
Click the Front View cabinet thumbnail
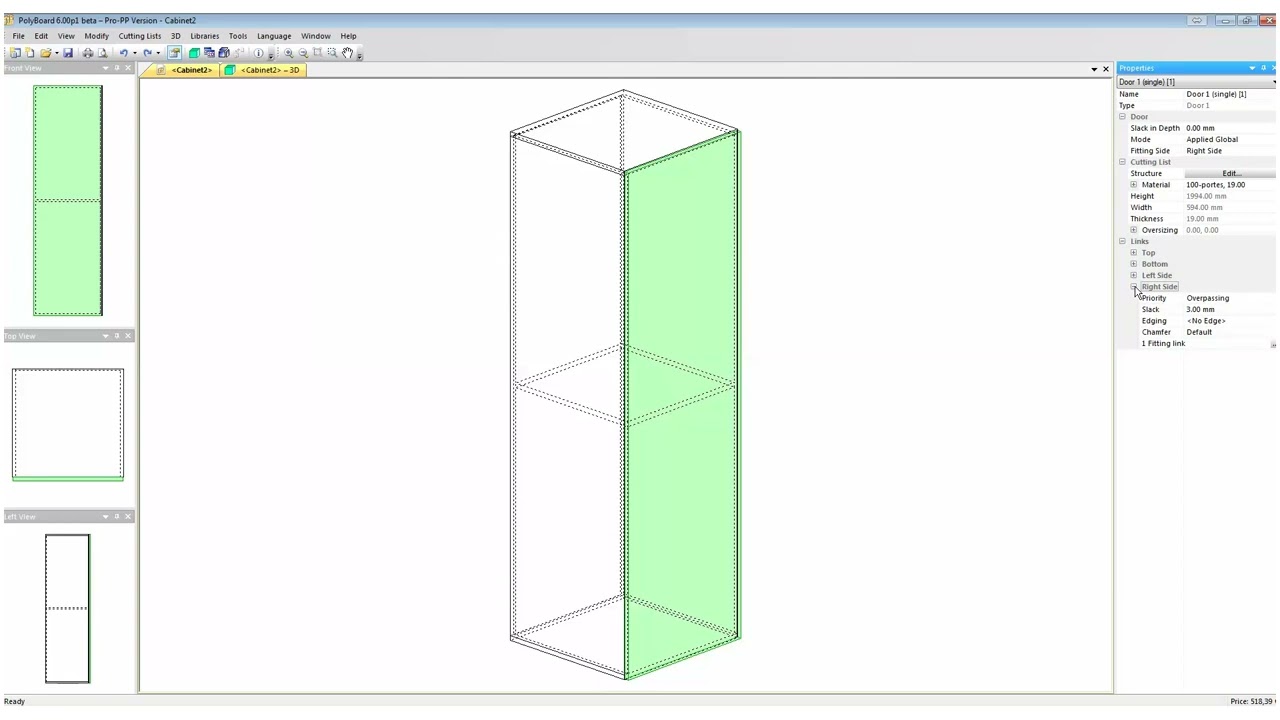coord(68,201)
